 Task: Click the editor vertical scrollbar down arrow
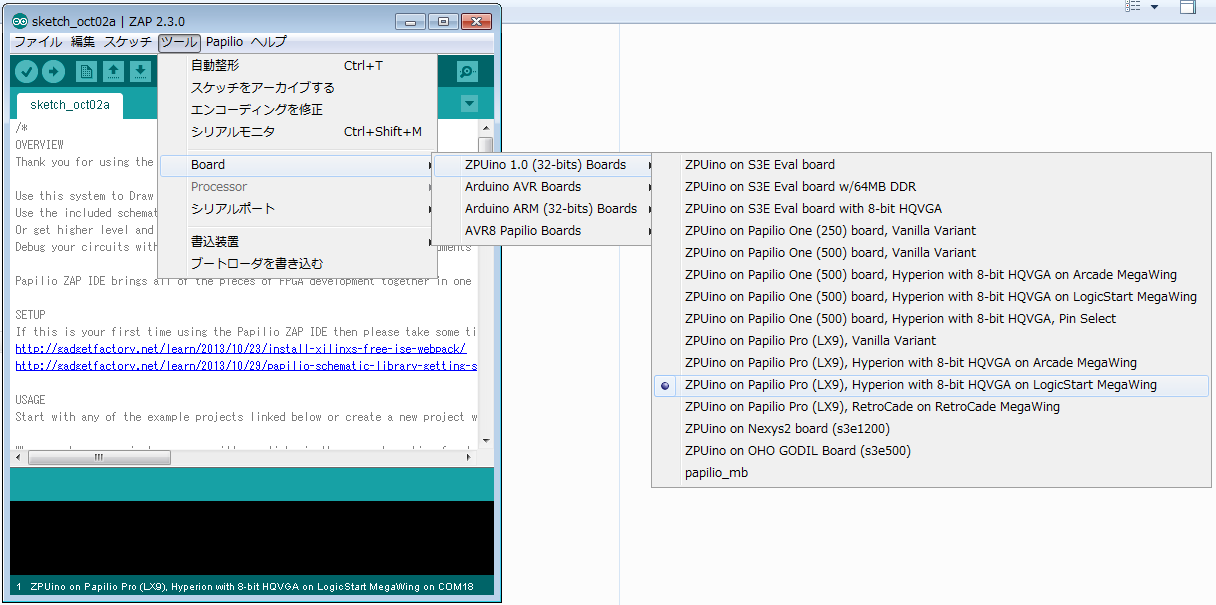tap(486, 440)
